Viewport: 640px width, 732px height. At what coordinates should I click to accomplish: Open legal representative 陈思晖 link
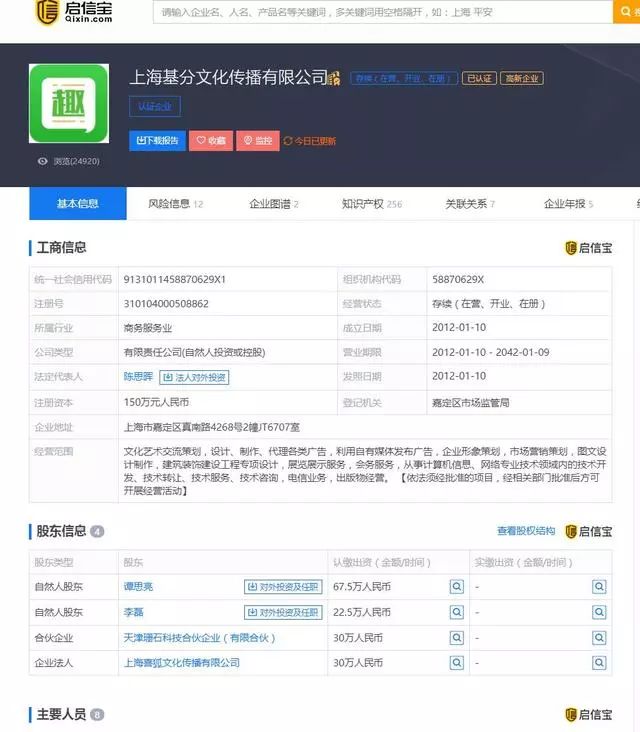coord(138,376)
